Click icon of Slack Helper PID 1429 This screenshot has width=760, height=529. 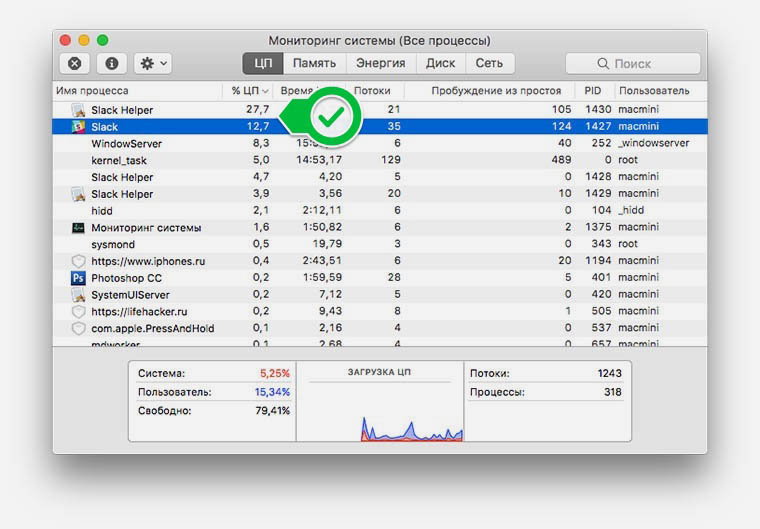[x=78, y=194]
